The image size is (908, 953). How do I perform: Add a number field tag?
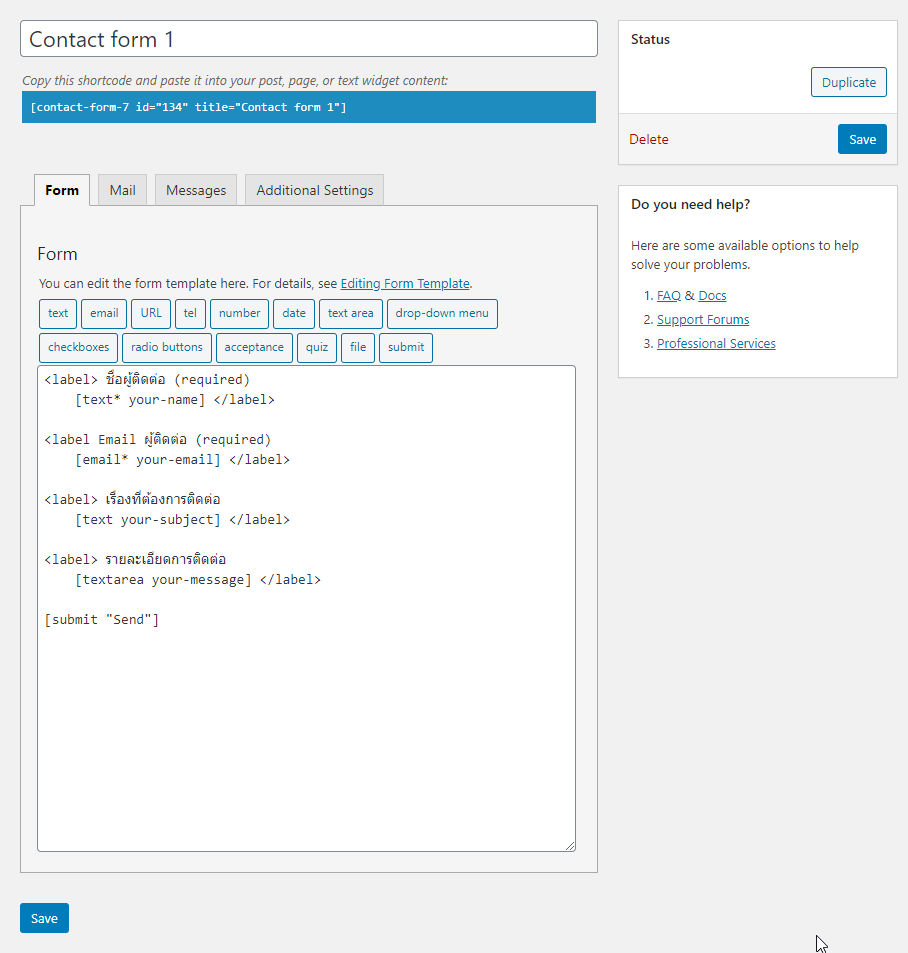[239, 314]
